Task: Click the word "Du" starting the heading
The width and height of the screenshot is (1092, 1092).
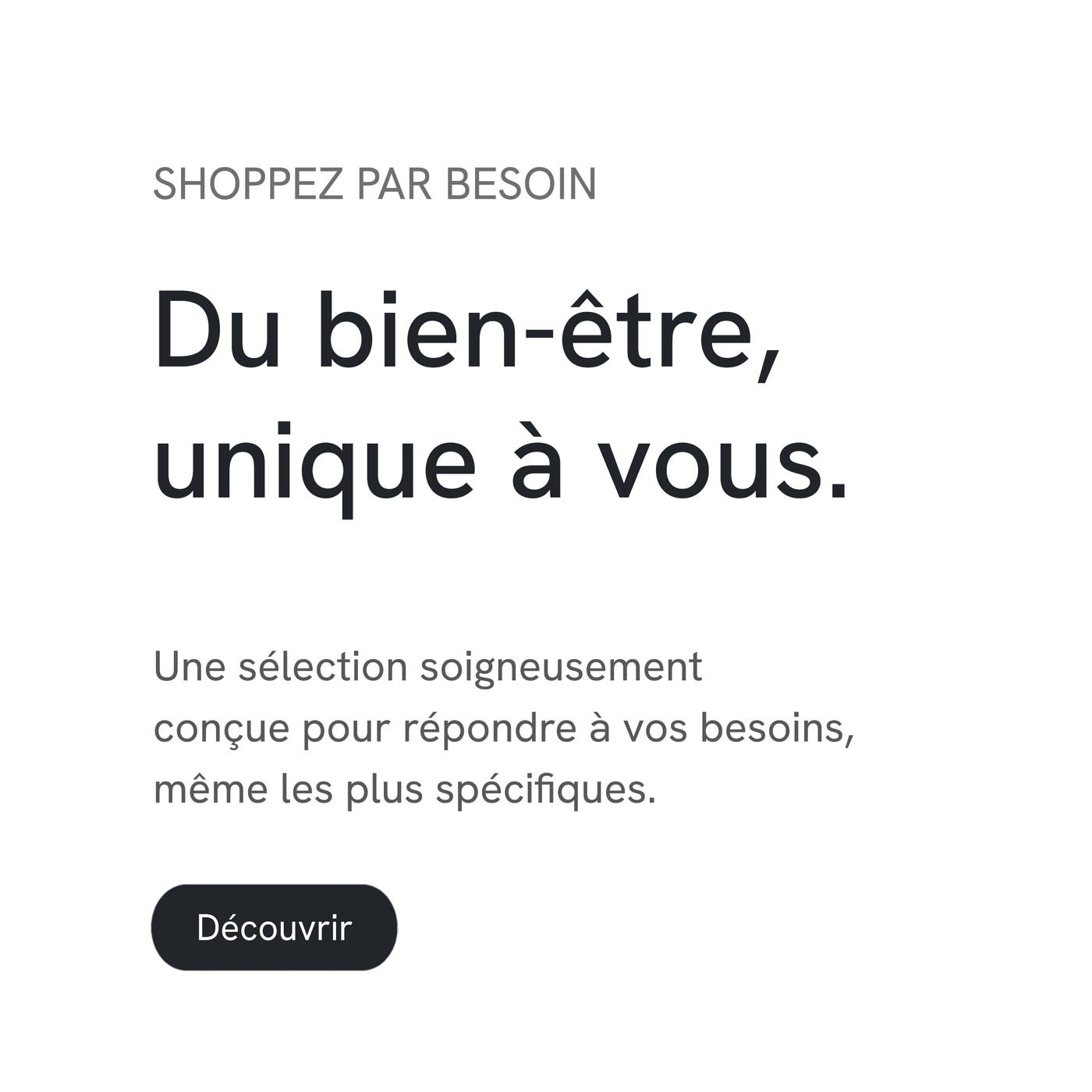Action: tap(217, 331)
